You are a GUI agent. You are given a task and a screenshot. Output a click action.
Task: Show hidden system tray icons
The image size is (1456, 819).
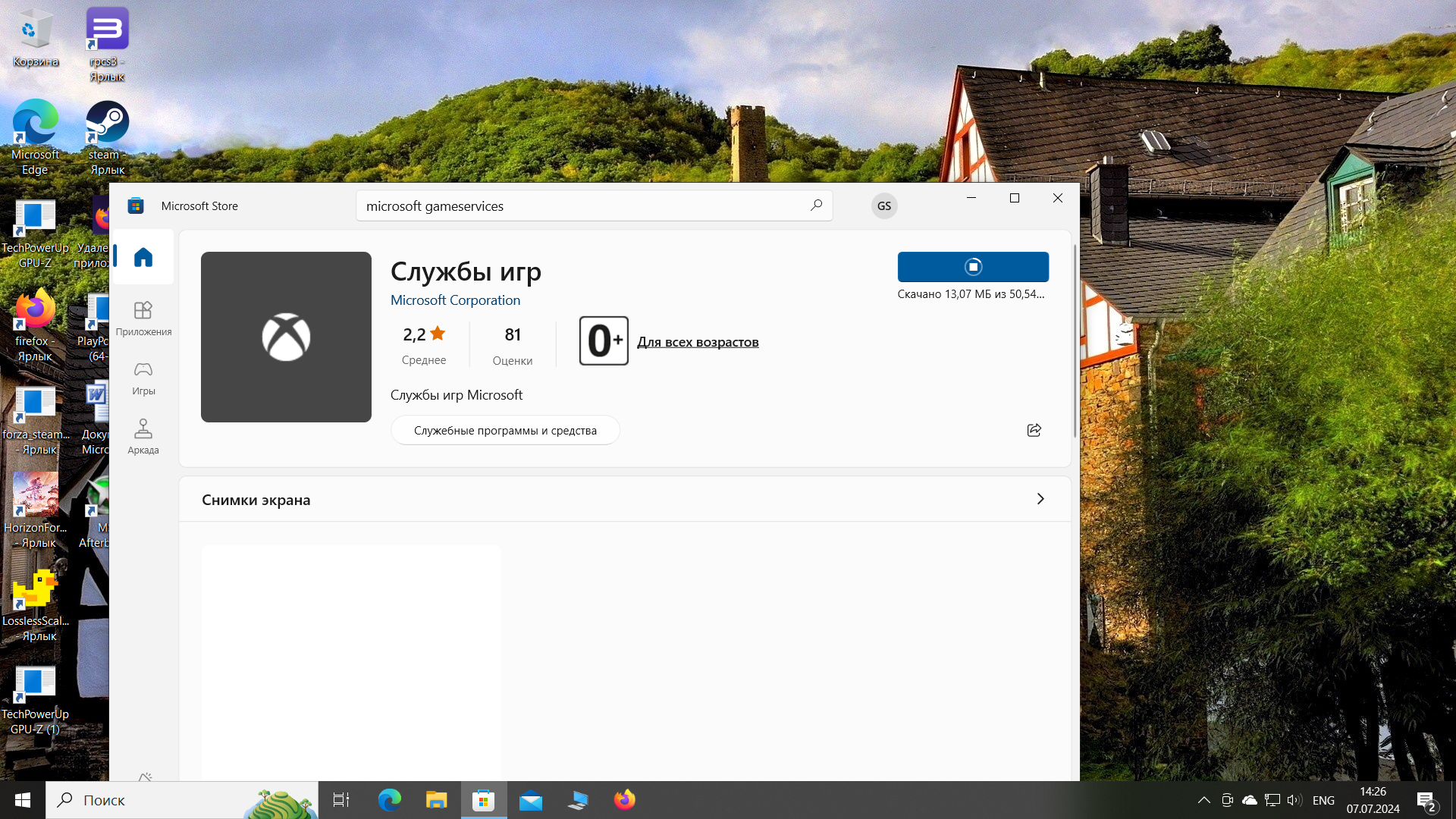[x=1203, y=800]
